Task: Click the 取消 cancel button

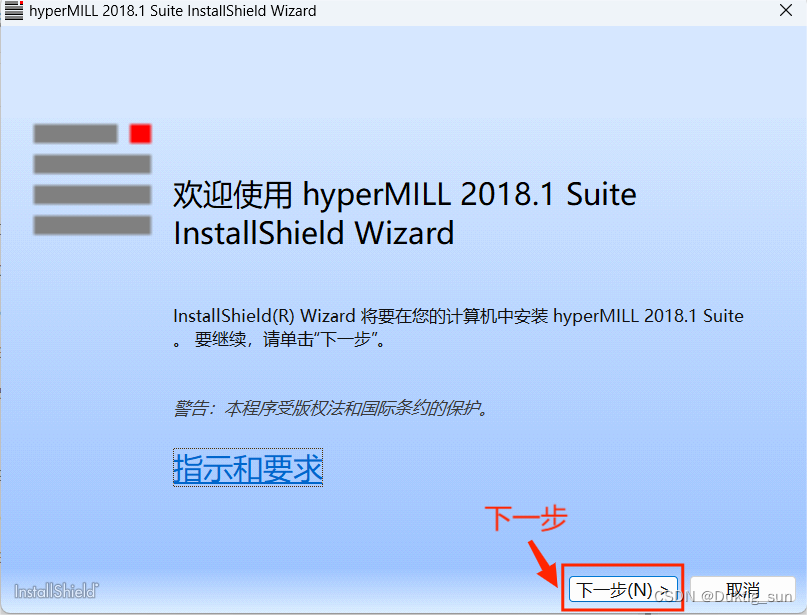Action: pyautogui.click(x=743, y=589)
